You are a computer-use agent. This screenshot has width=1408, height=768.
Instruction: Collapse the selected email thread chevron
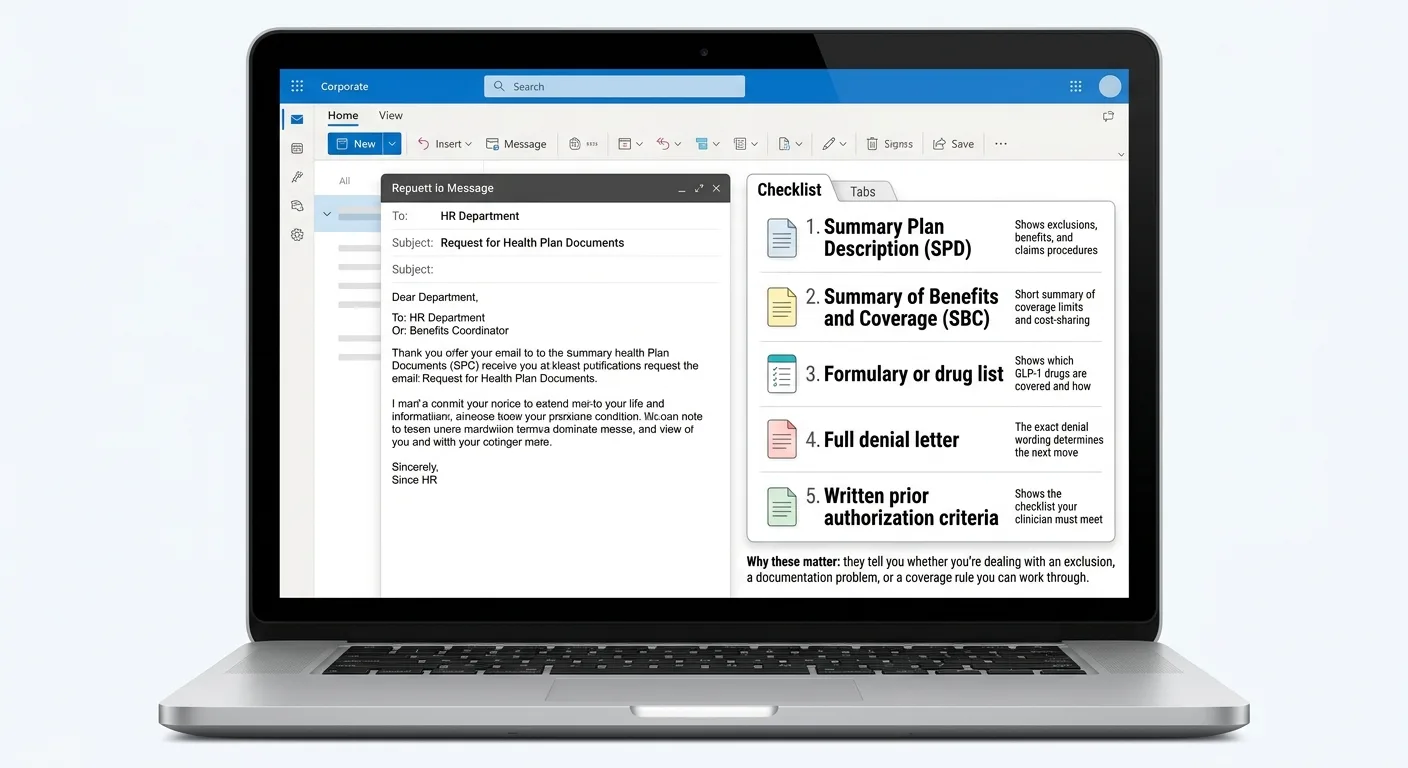pyautogui.click(x=327, y=213)
